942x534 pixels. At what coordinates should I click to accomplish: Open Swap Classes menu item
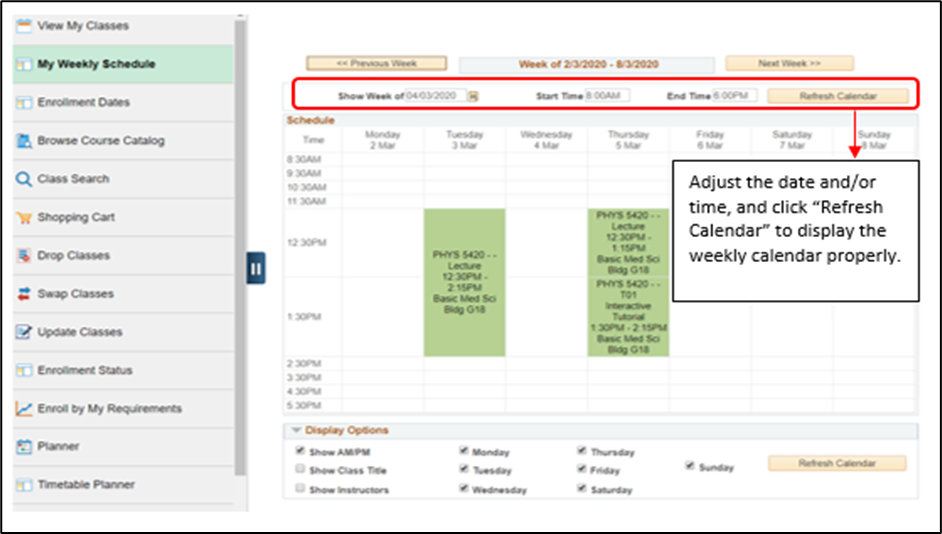tap(123, 294)
